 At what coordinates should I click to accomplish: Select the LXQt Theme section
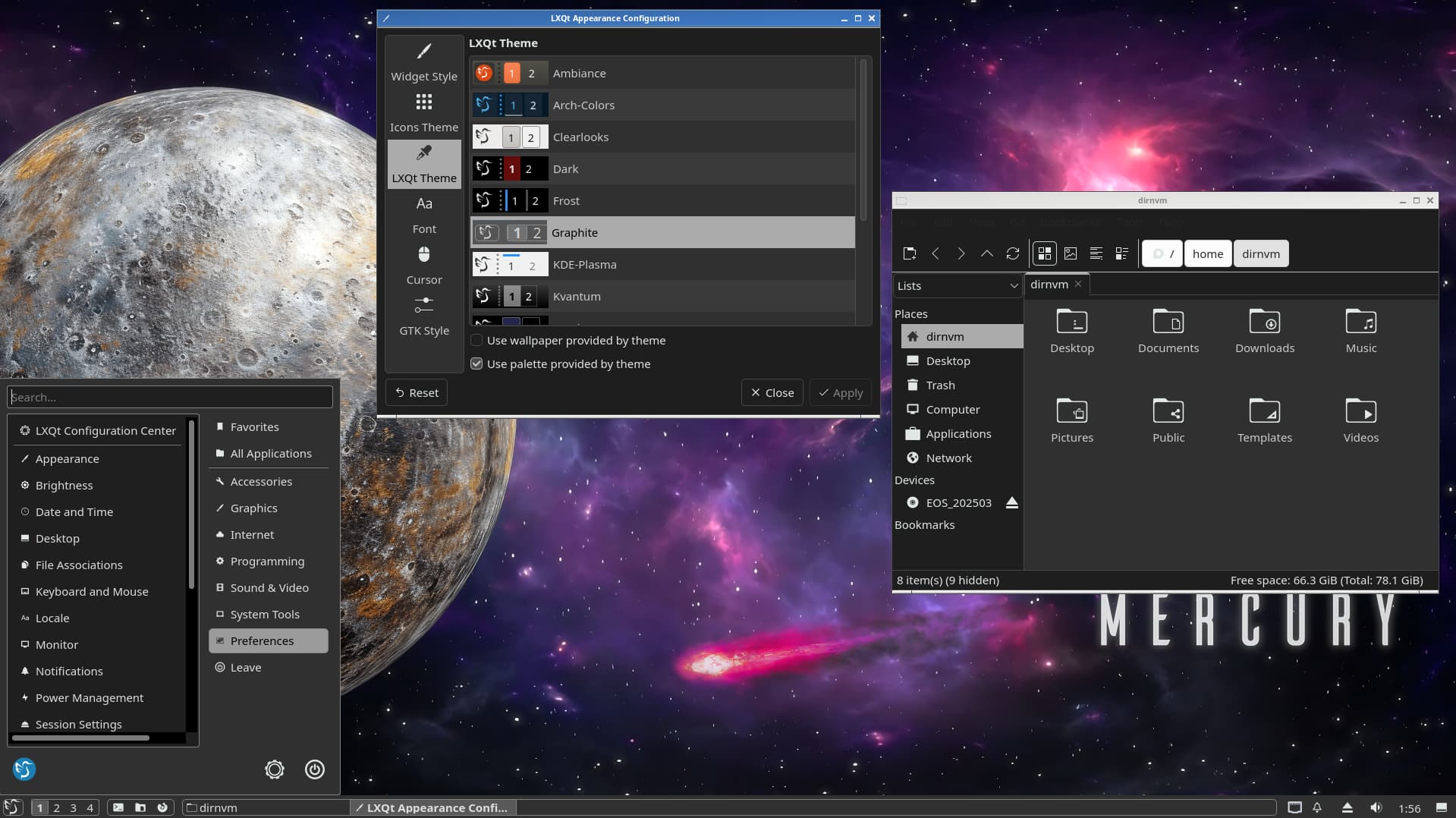[424, 165]
